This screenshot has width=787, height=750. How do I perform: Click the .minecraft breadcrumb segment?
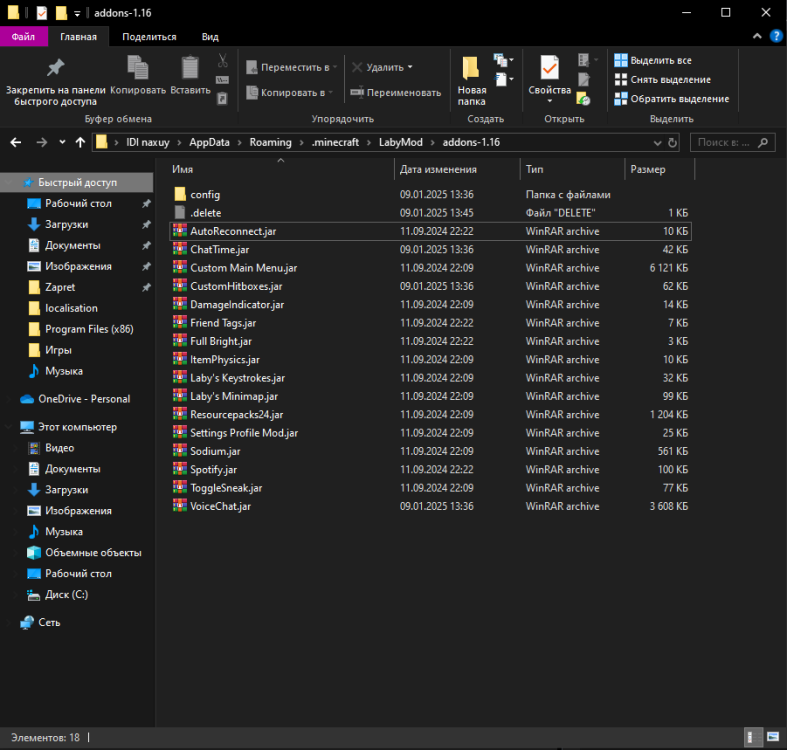[x=335, y=143]
